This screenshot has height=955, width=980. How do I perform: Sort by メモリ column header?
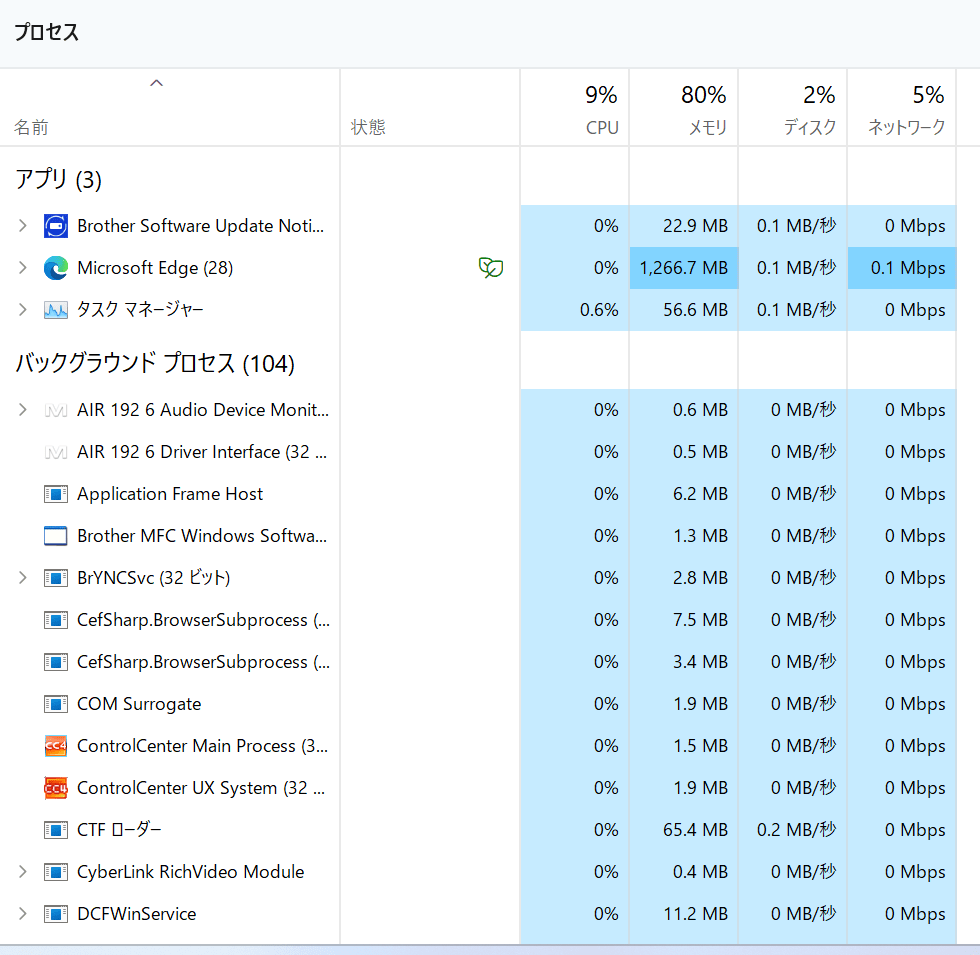(x=684, y=108)
